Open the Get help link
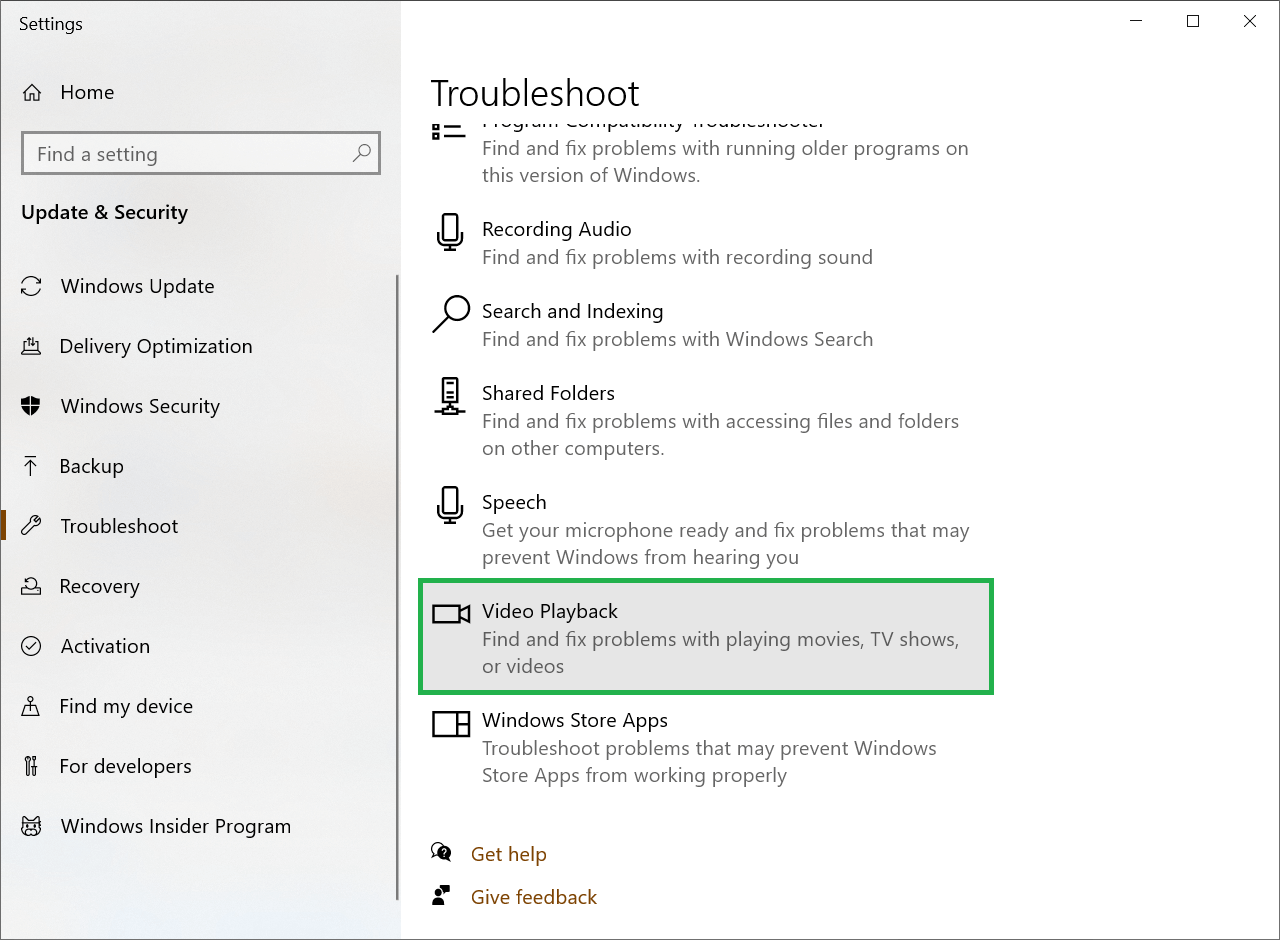 coord(509,854)
